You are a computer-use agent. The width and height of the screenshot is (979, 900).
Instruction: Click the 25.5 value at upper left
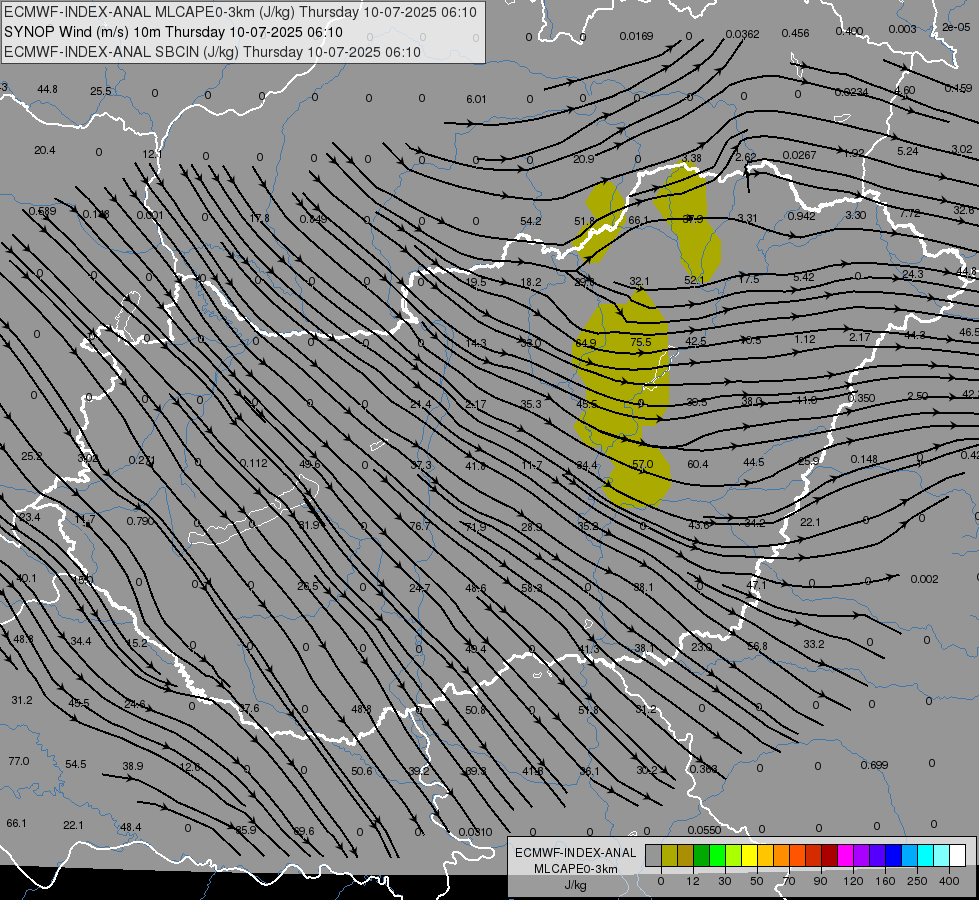click(x=101, y=91)
